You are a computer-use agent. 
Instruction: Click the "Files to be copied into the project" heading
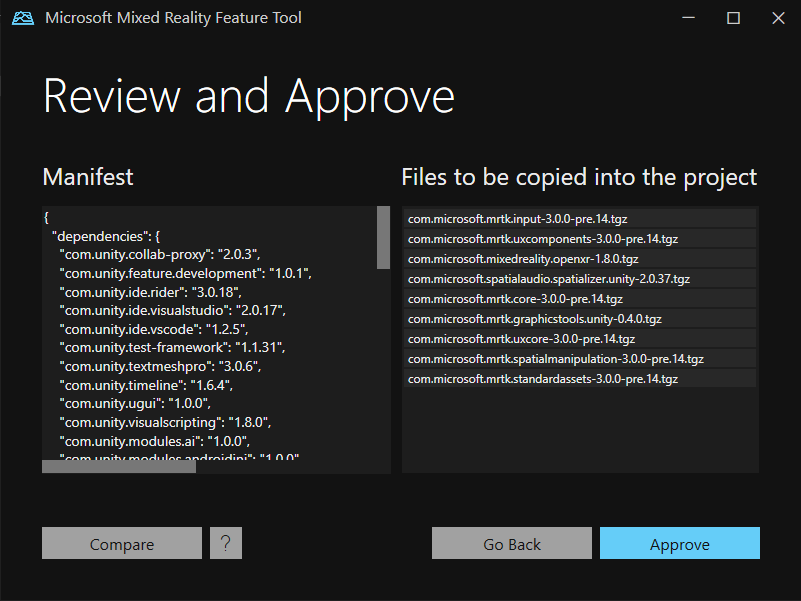tap(579, 177)
